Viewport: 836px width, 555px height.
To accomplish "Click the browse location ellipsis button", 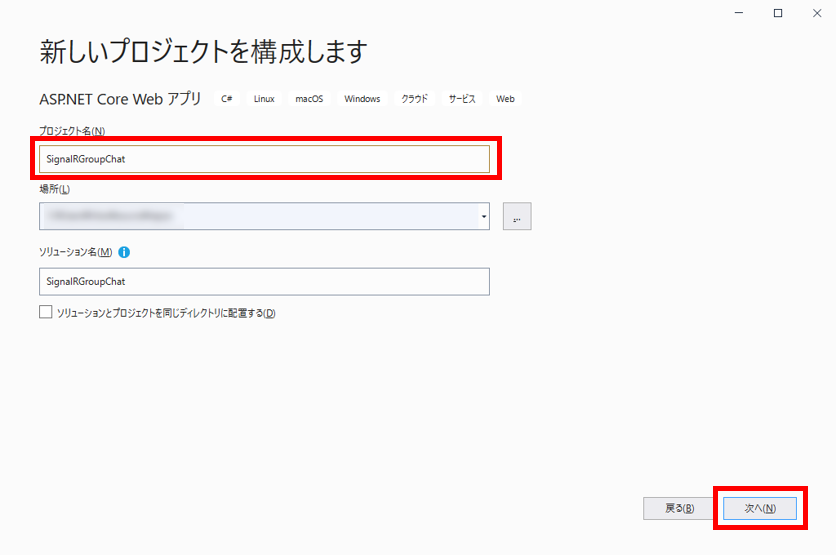I will (517, 216).
